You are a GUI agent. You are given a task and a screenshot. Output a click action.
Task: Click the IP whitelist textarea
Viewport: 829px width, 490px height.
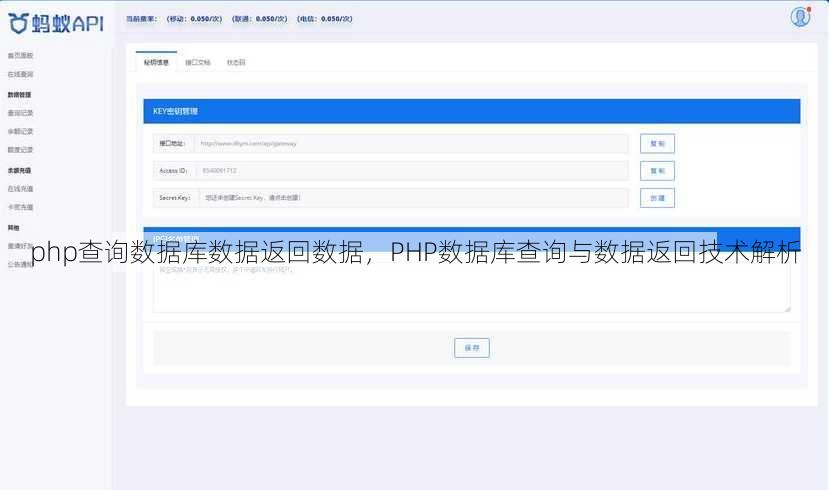pos(472,285)
